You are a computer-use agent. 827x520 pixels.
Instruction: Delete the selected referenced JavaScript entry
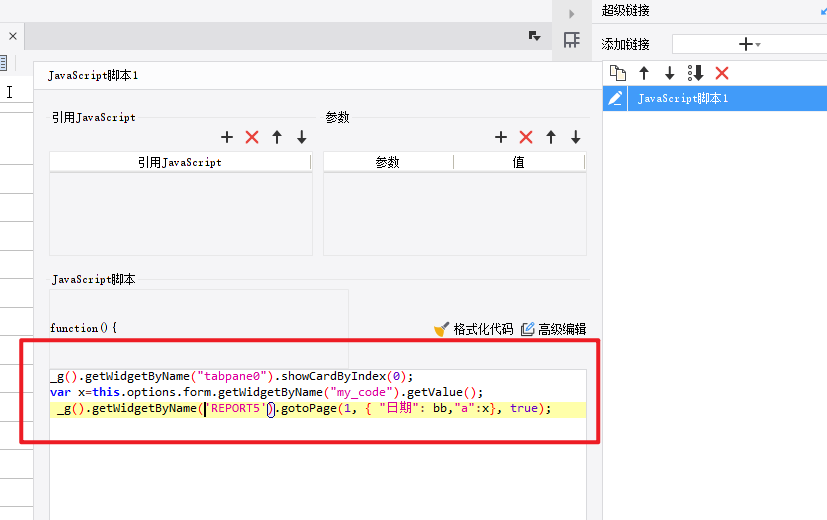[252, 137]
